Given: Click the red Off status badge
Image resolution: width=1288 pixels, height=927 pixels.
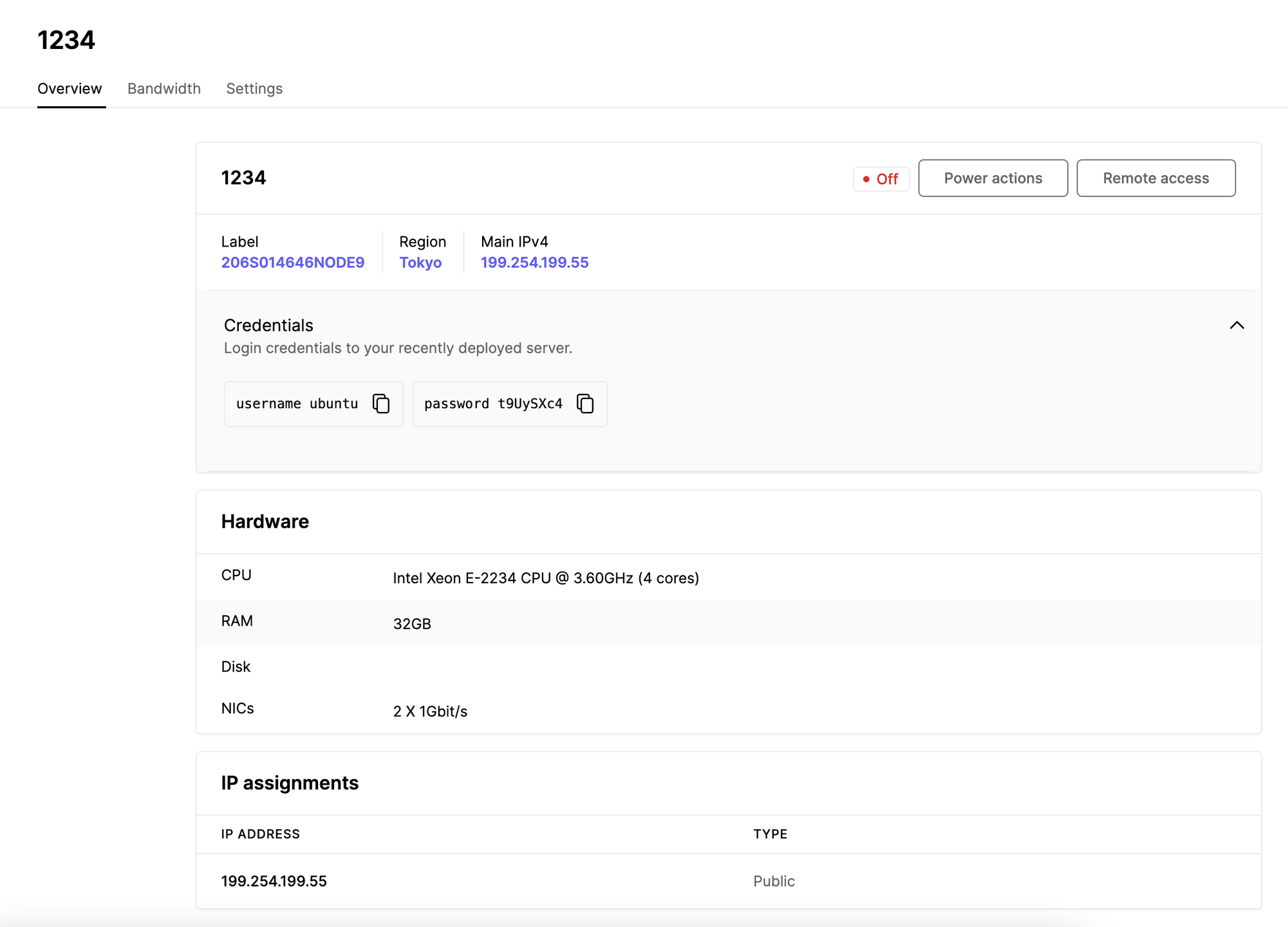Looking at the screenshot, I should (881, 179).
